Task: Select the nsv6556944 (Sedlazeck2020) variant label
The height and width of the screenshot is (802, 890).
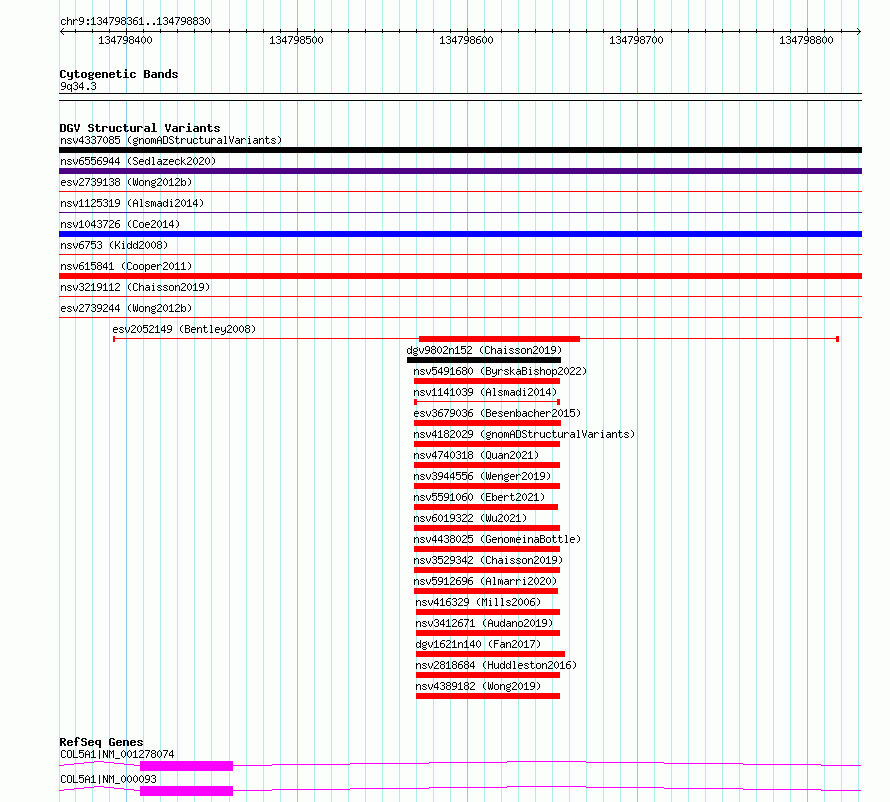Action: point(138,161)
